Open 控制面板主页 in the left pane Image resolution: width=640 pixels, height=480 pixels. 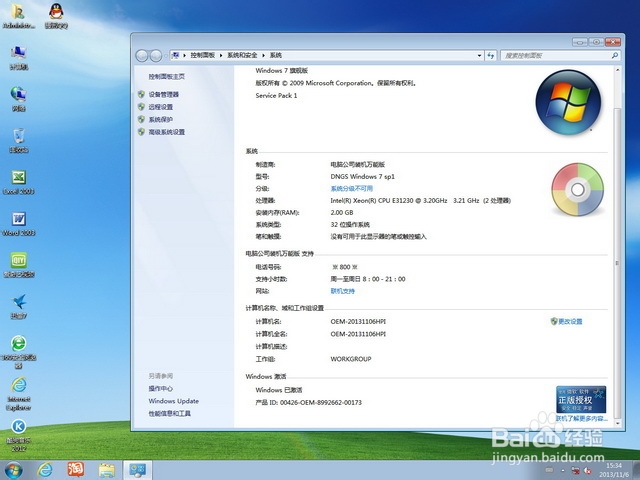coord(167,76)
